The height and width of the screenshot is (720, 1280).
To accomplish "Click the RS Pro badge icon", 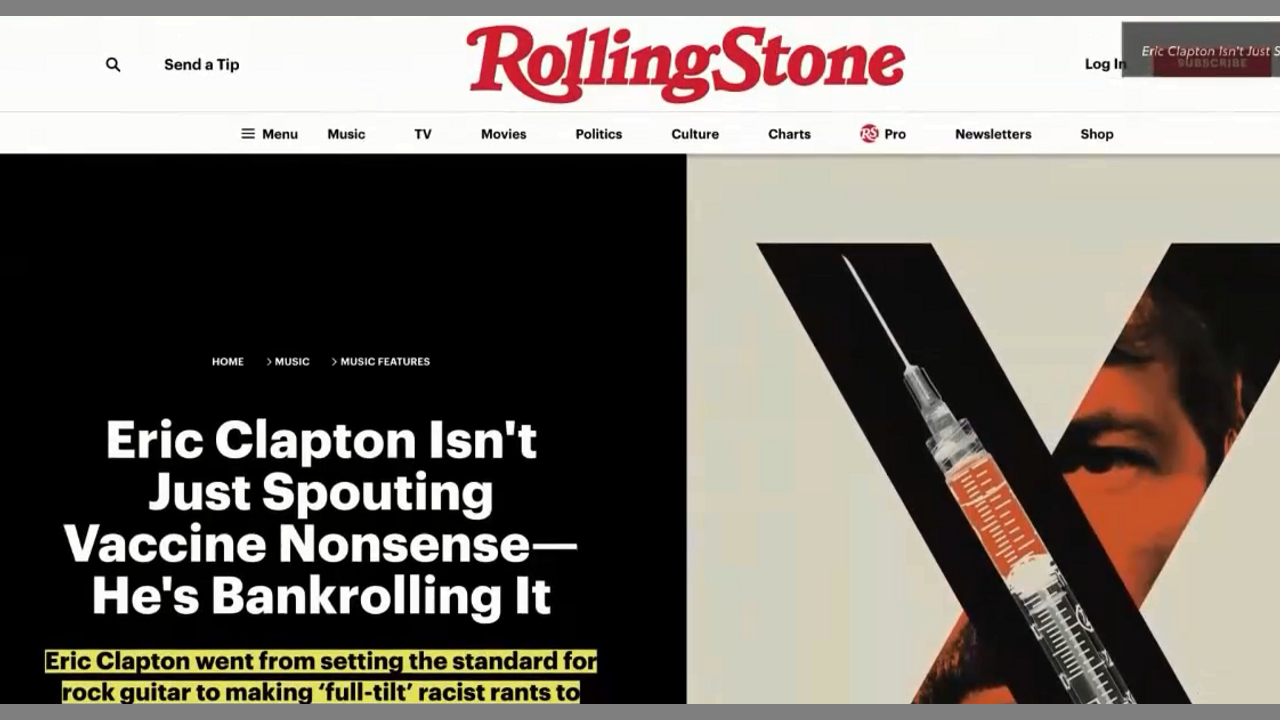I will click(869, 134).
